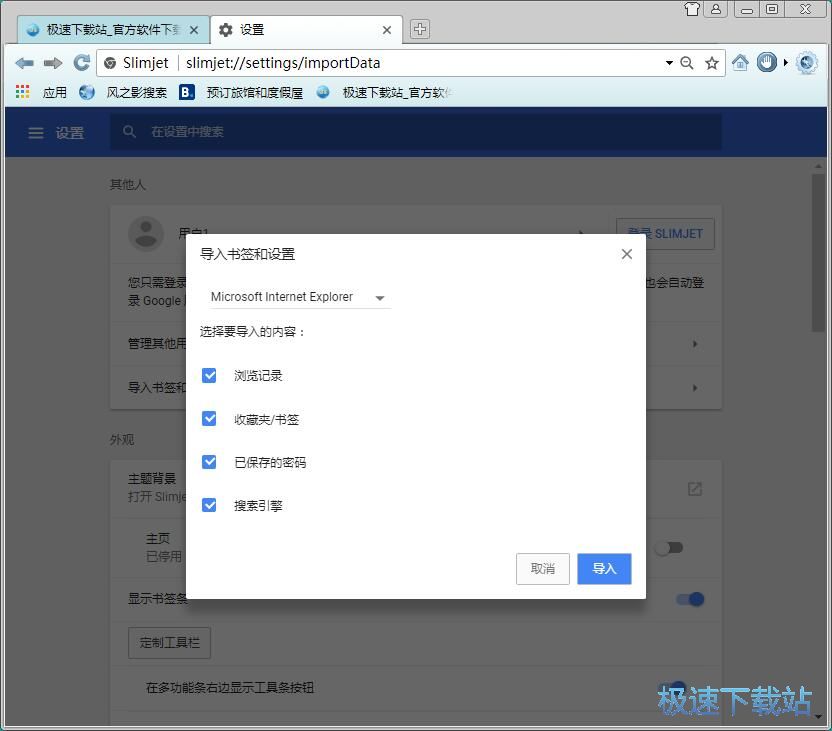Screen dimensions: 832x731
Task: Uncheck the 收藏夹/书签 checkbox
Action: pyautogui.click(x=209, y=419)
